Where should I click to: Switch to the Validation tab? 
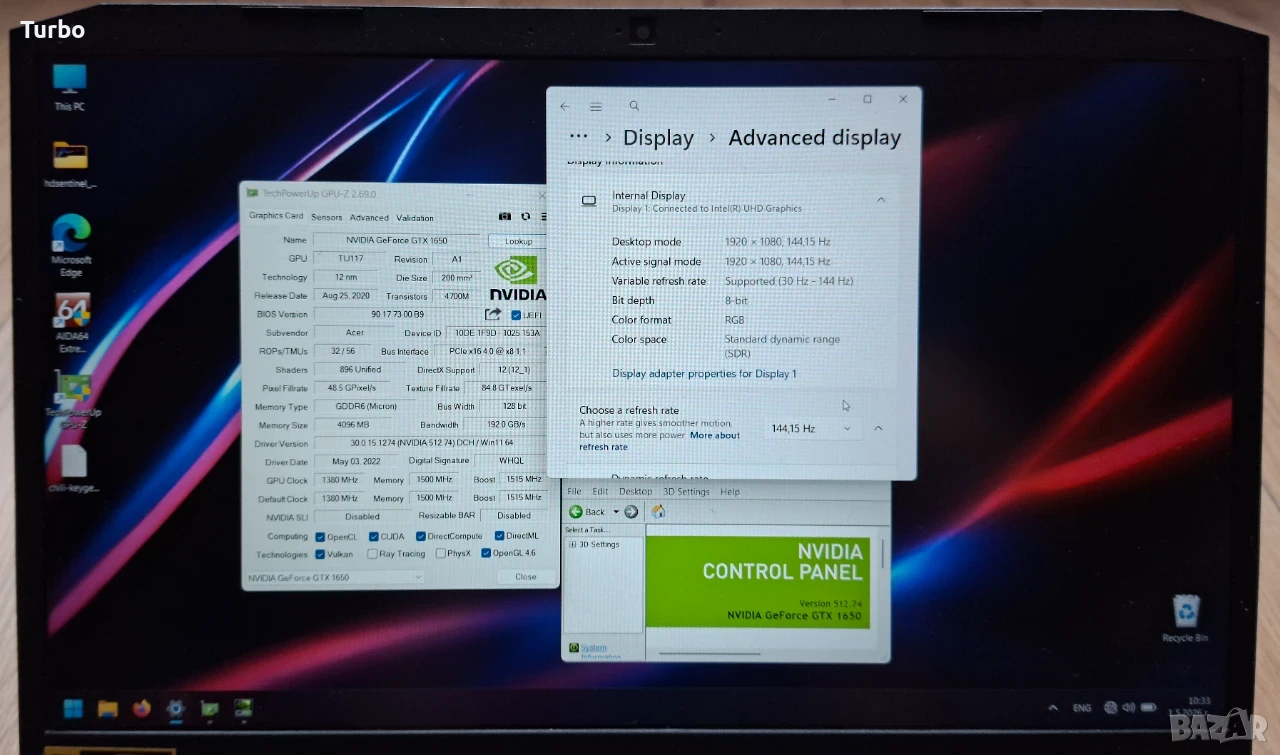coord(415,217)
